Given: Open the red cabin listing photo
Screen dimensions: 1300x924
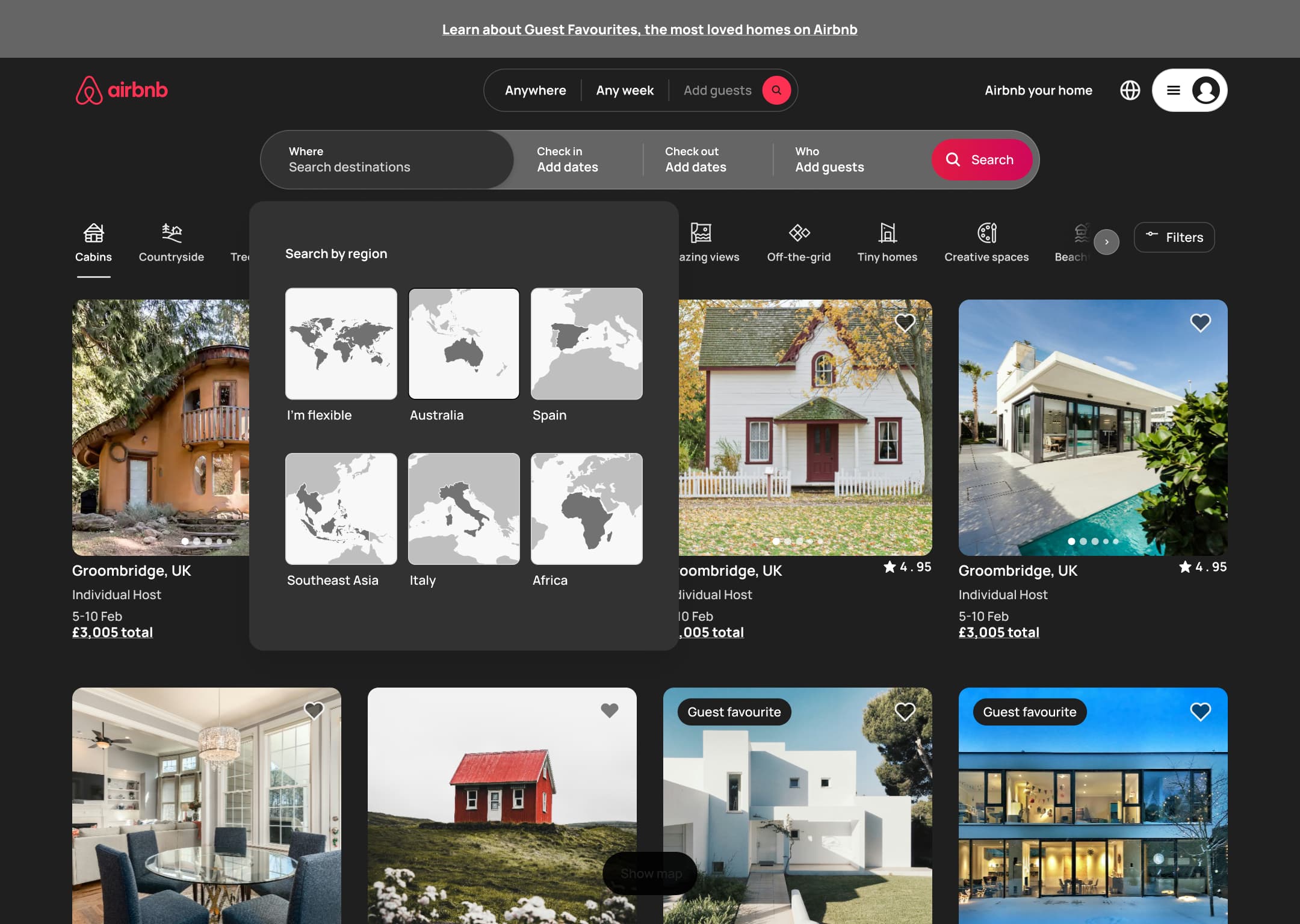Looking at the screenshot, I should 502,806.
